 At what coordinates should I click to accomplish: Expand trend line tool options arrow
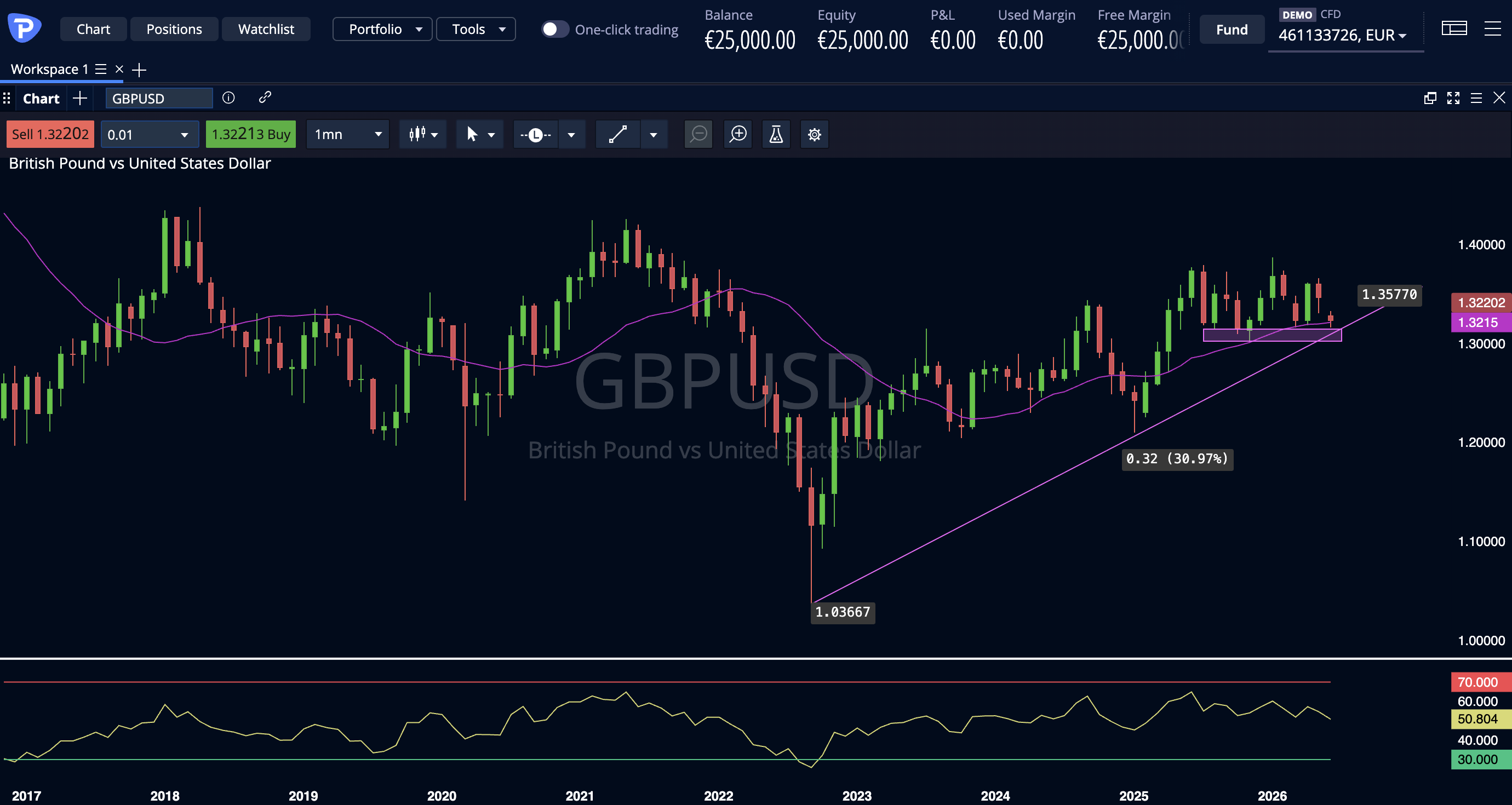coord(653,135)
